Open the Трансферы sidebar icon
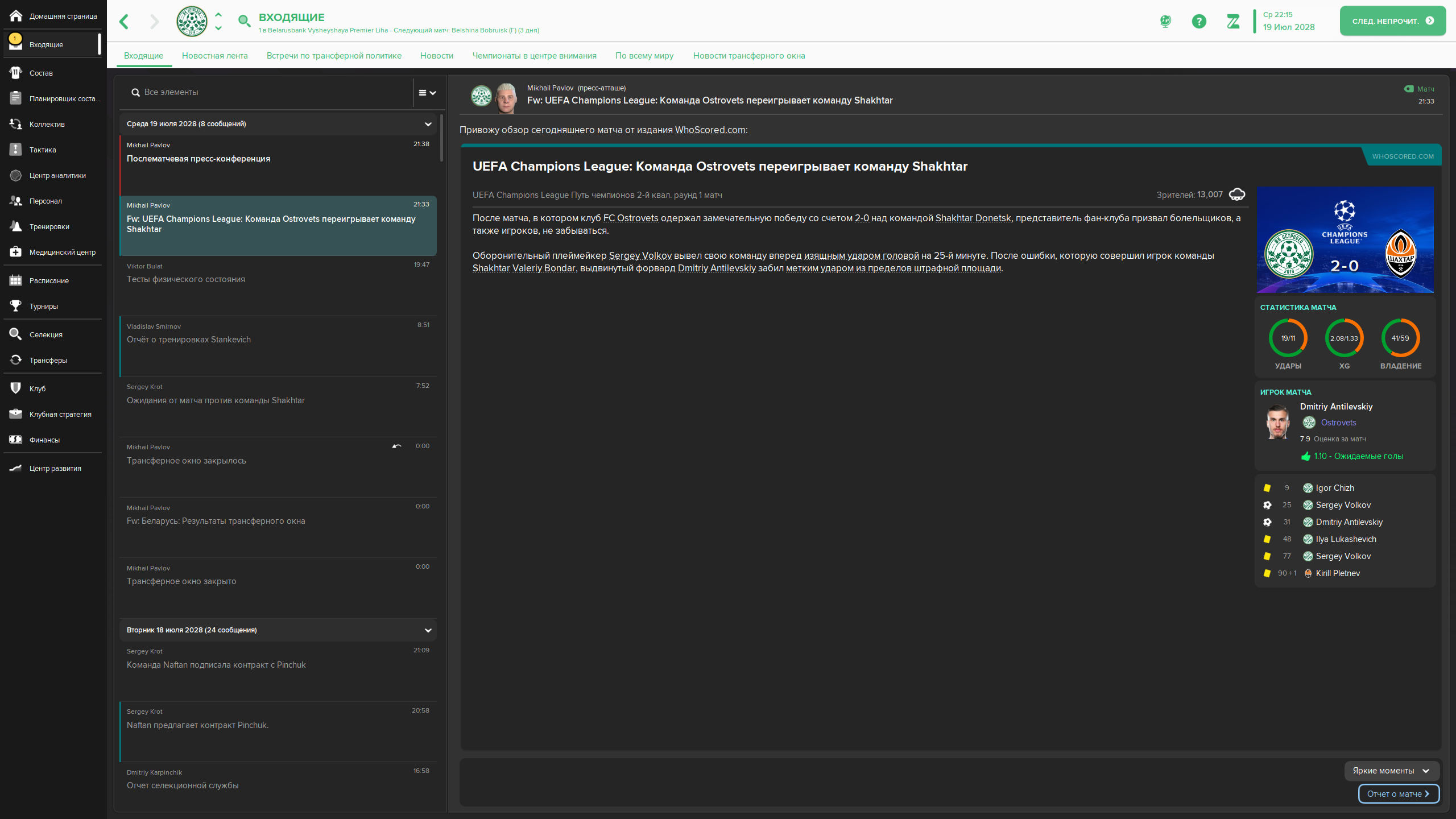1456x819 pixels. tap(16, 360)
